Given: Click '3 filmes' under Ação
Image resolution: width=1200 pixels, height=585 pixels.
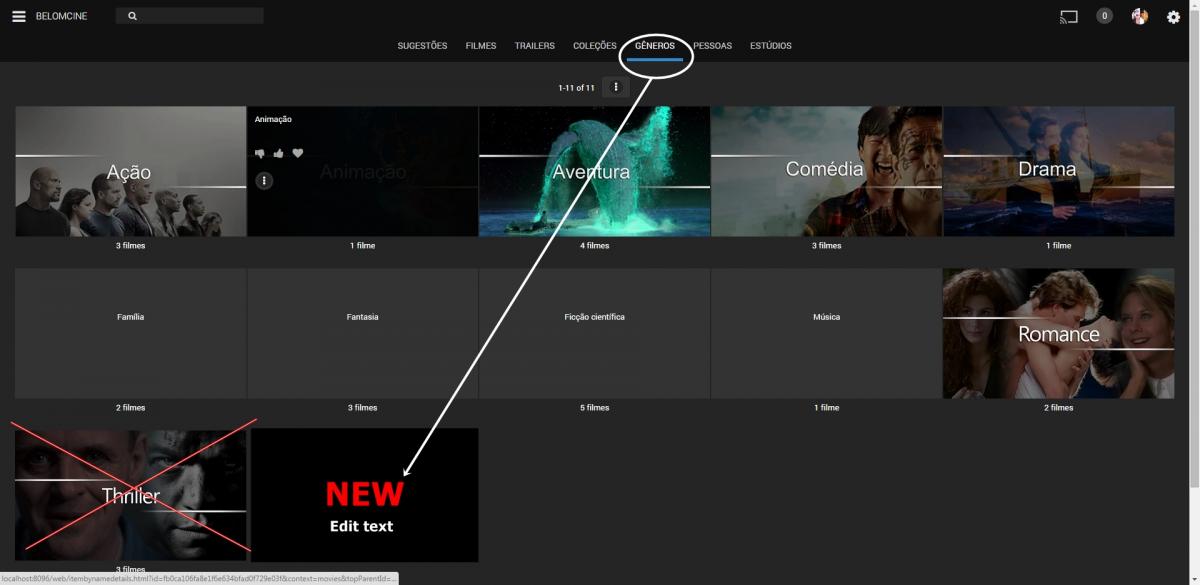Looking at the screenshot, I should click(x=131, y=246).
